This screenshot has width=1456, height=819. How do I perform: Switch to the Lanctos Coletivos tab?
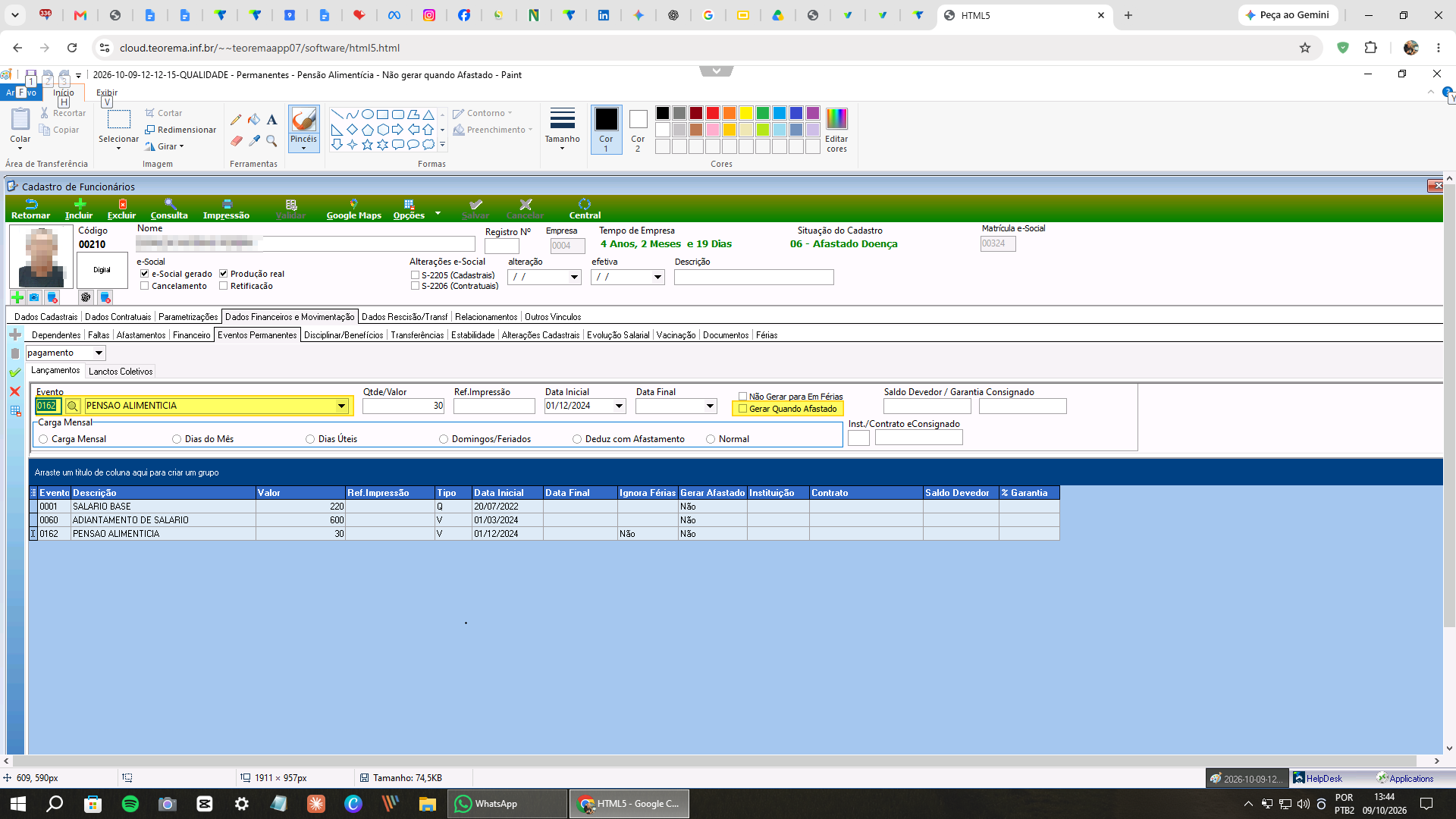(x=121, y=372)
